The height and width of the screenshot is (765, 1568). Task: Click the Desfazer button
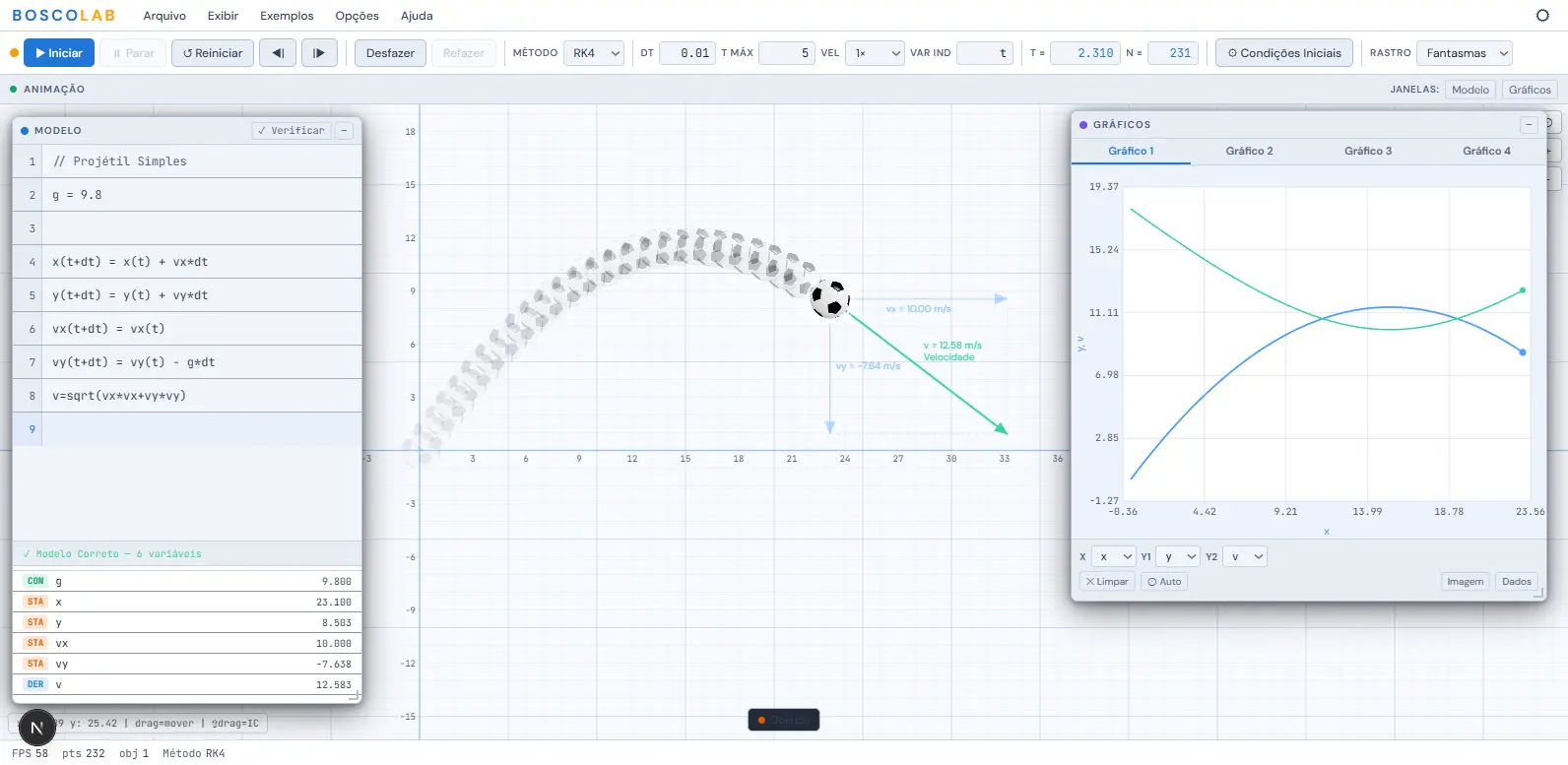[x=390, y=53]
